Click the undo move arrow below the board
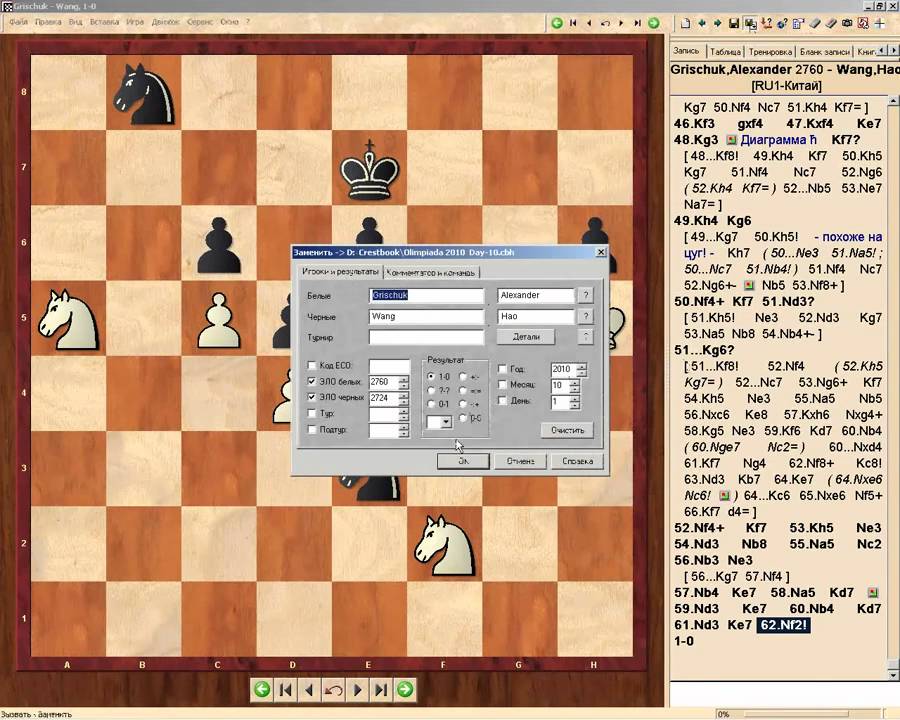This screenshot has width=900, height=720. tap(334, 689)
